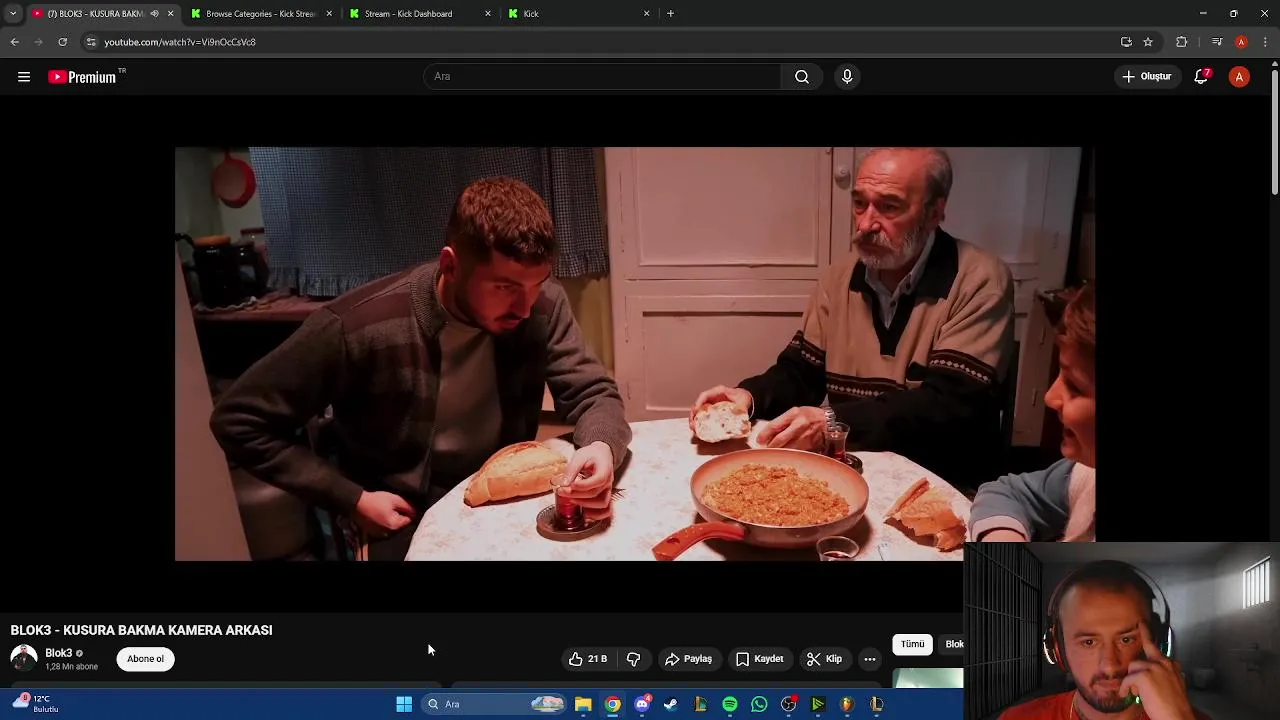
Task: Click the YouTube search magnifier button
Action: click(802, 77)
